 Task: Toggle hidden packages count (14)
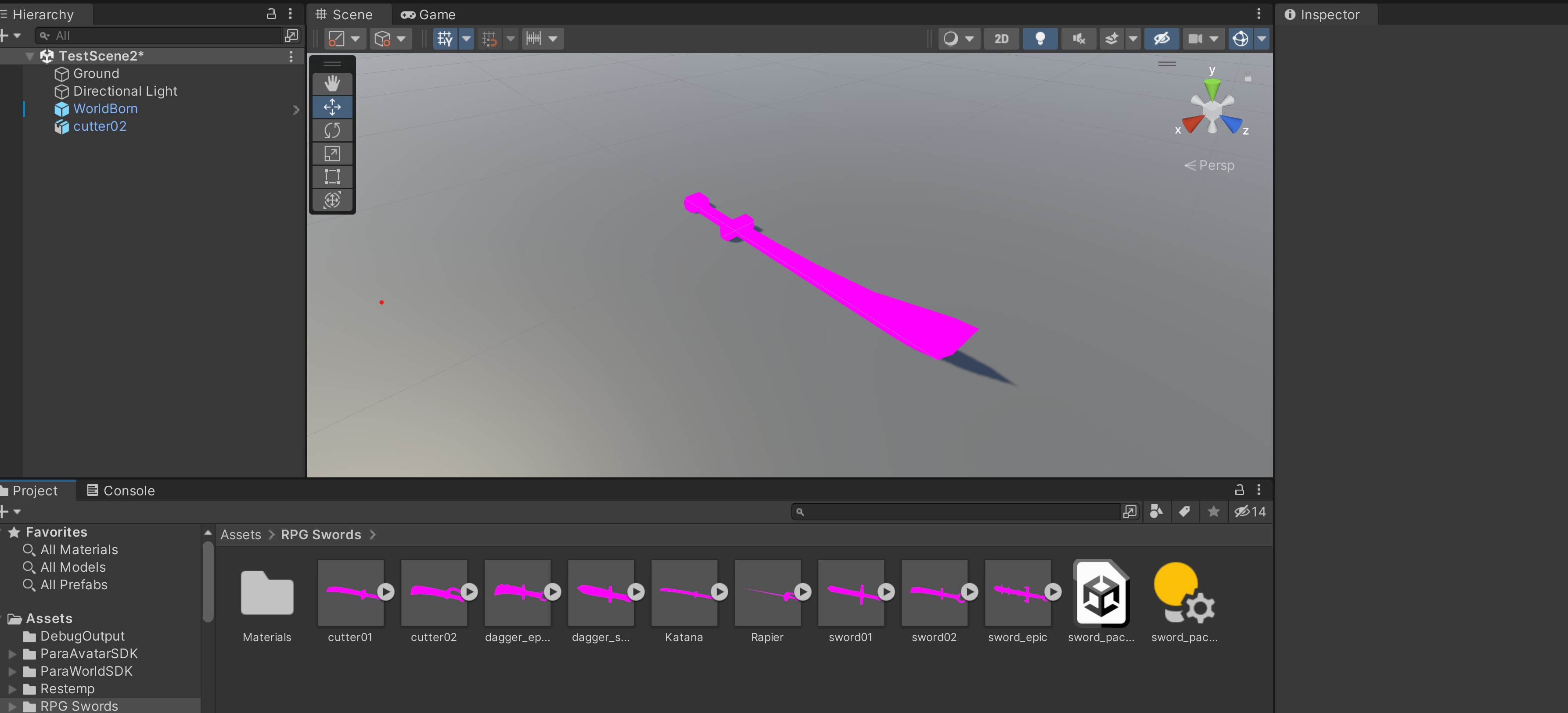point(1250,512)
